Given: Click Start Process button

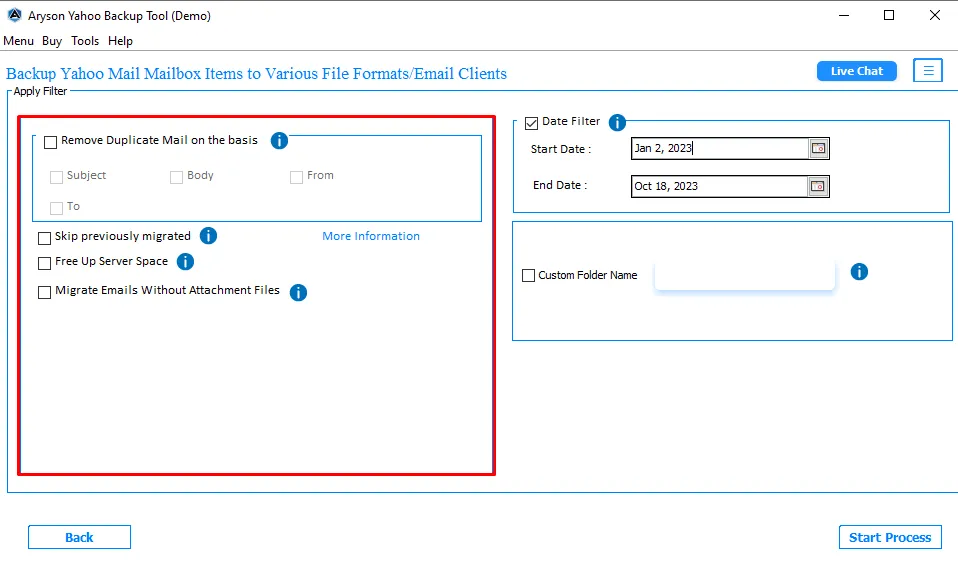Looking at the screenshot, I should [890, 537].
